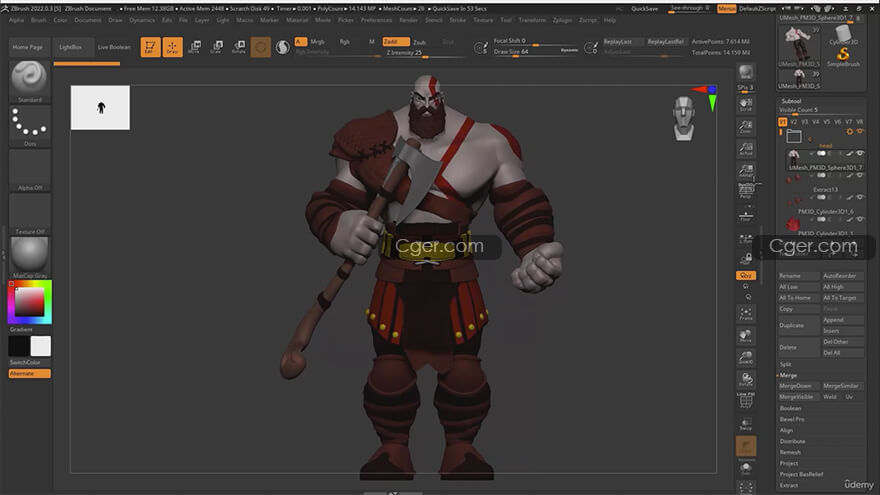Click the Rotate view icon
Image resolution: width=880 pixels, height=495 pixels.
pyautogui.click(x=745, y=379)
